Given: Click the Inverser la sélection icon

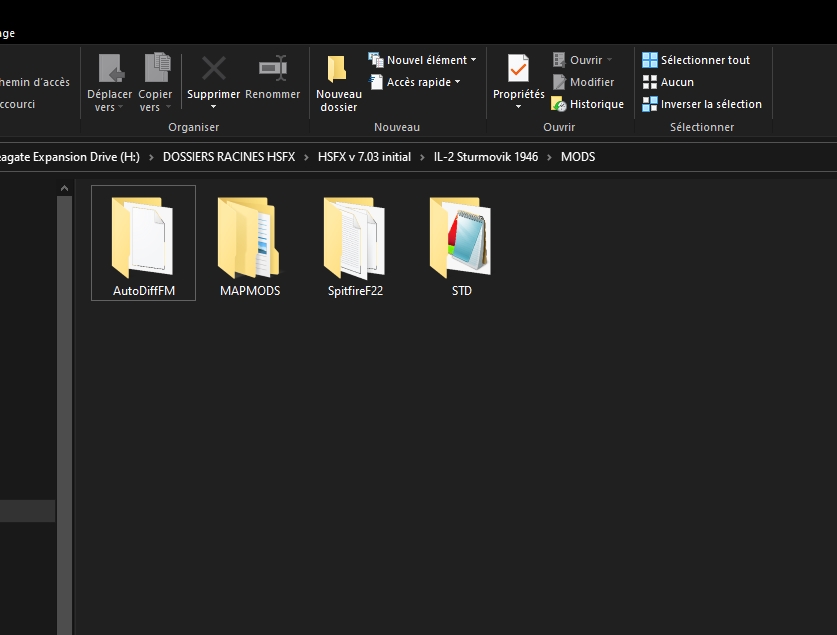Looking at the screenshot, I should [650, 104].
